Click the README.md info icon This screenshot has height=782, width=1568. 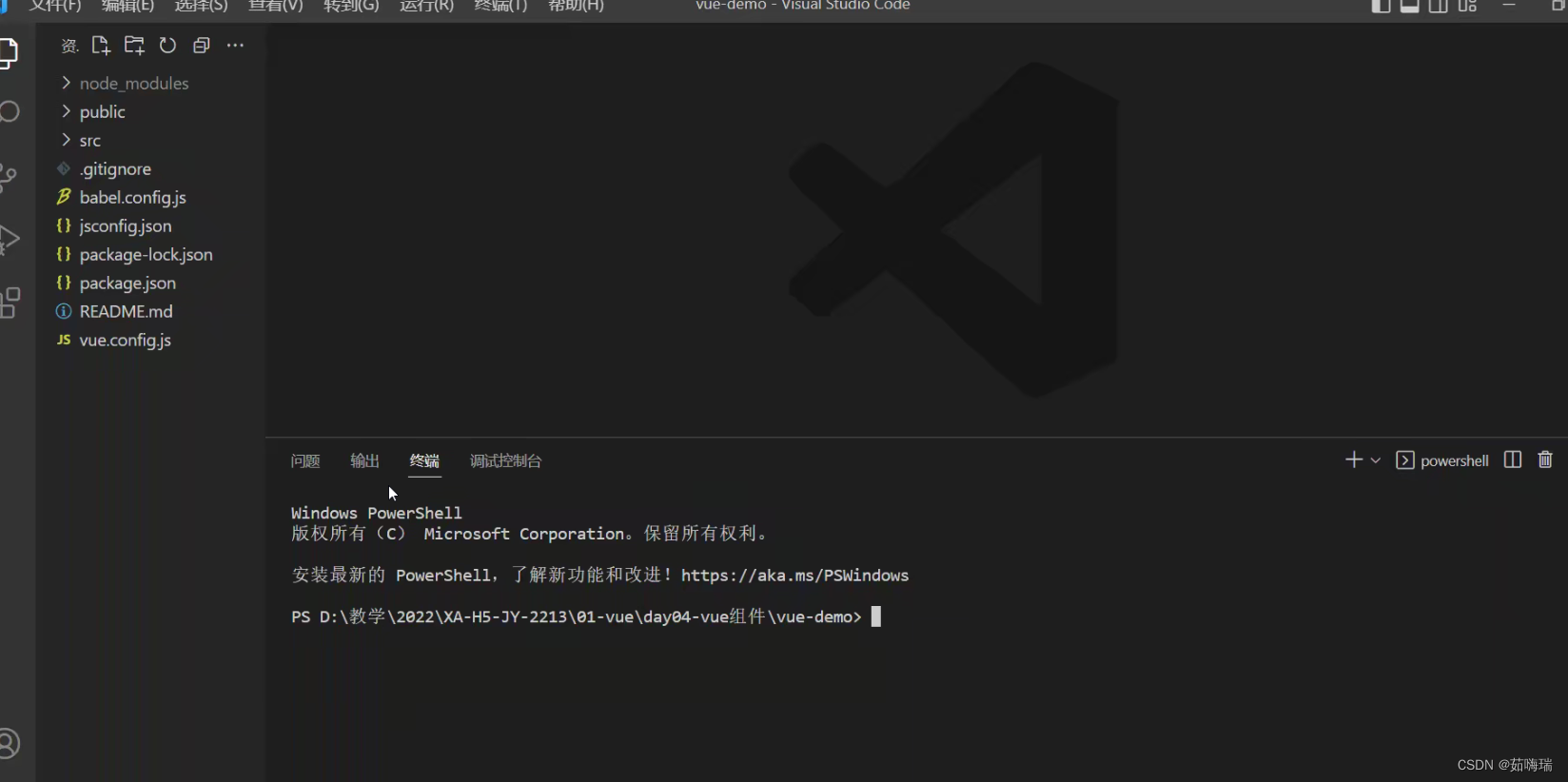(64, 311)
